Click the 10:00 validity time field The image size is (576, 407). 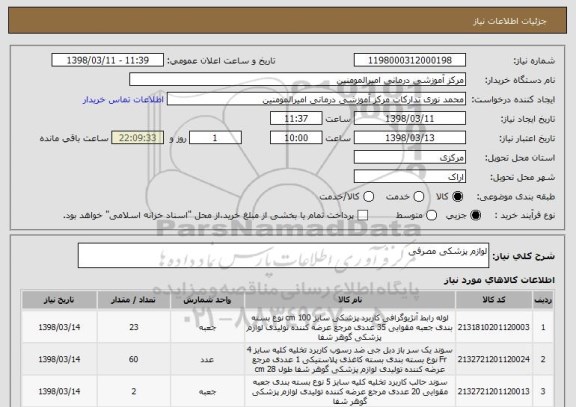coord(296,138)
